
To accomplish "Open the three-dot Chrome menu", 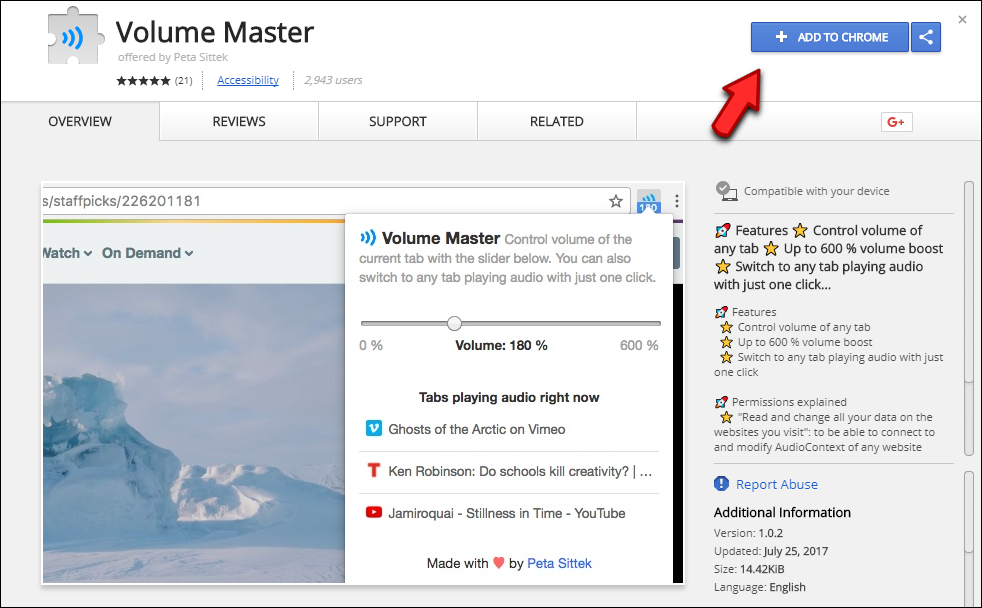I will click(x=676, y=201).
